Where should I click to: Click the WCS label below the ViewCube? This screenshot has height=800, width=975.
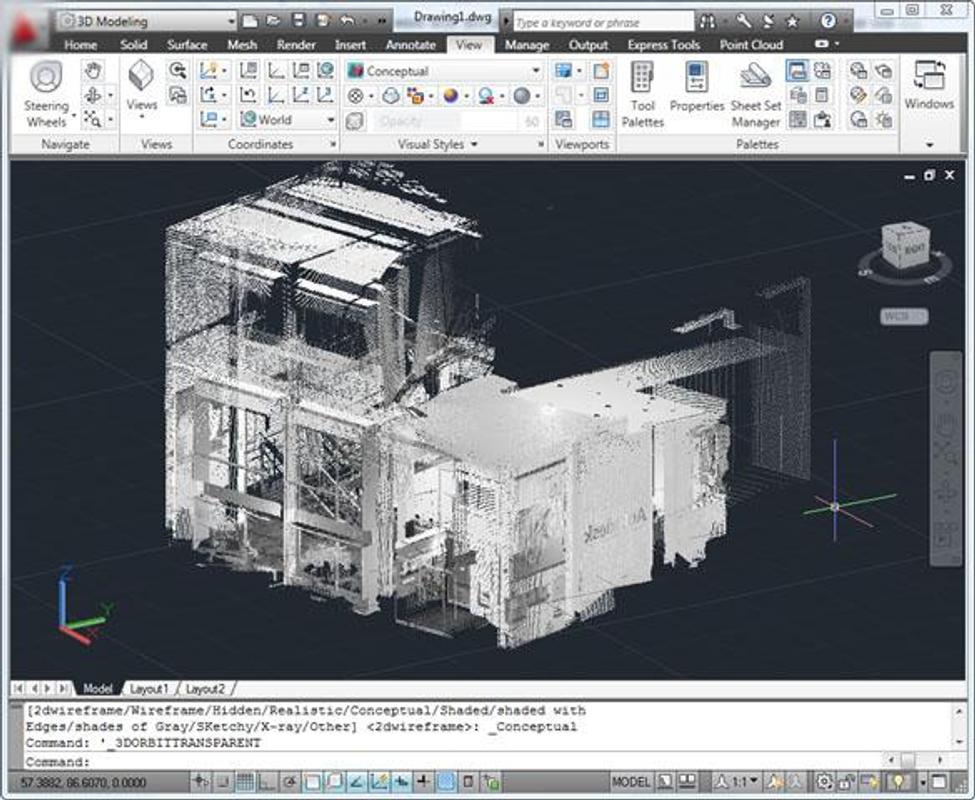903,316
